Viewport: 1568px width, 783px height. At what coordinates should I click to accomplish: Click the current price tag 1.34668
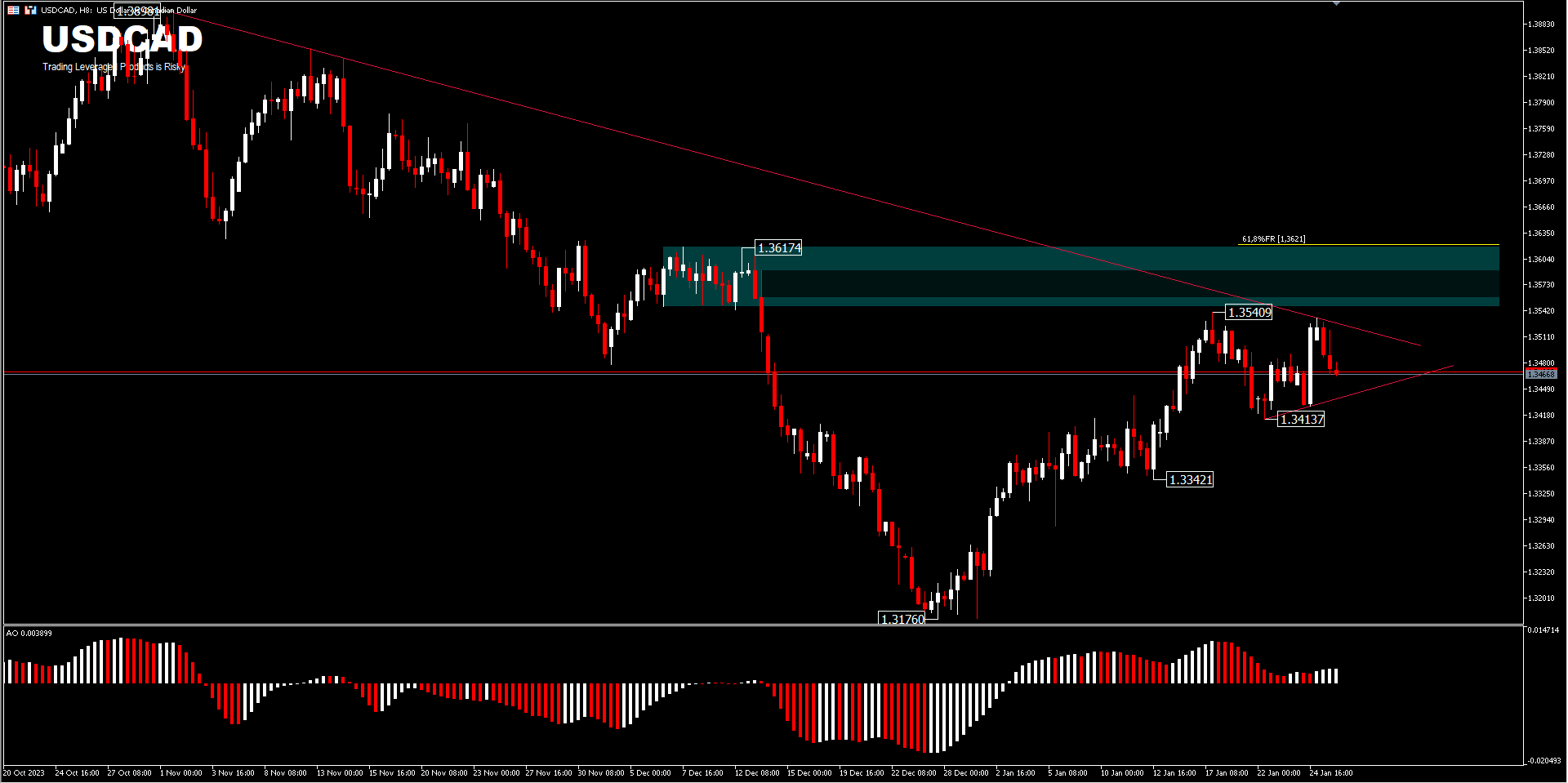pyautogui.click(x=1541, y=374)
